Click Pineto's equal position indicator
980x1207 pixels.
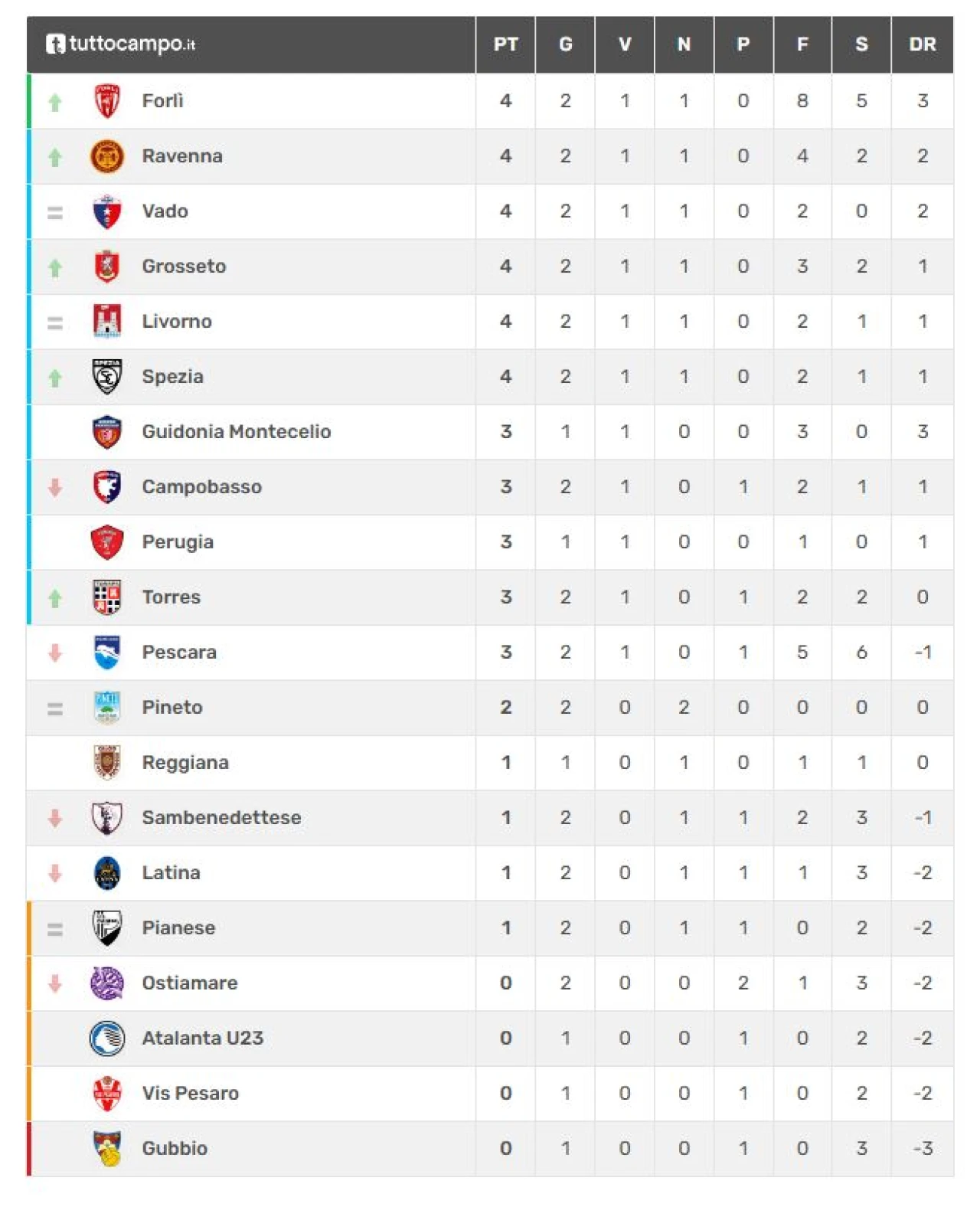pyautogui.click(x=55, y=709)
